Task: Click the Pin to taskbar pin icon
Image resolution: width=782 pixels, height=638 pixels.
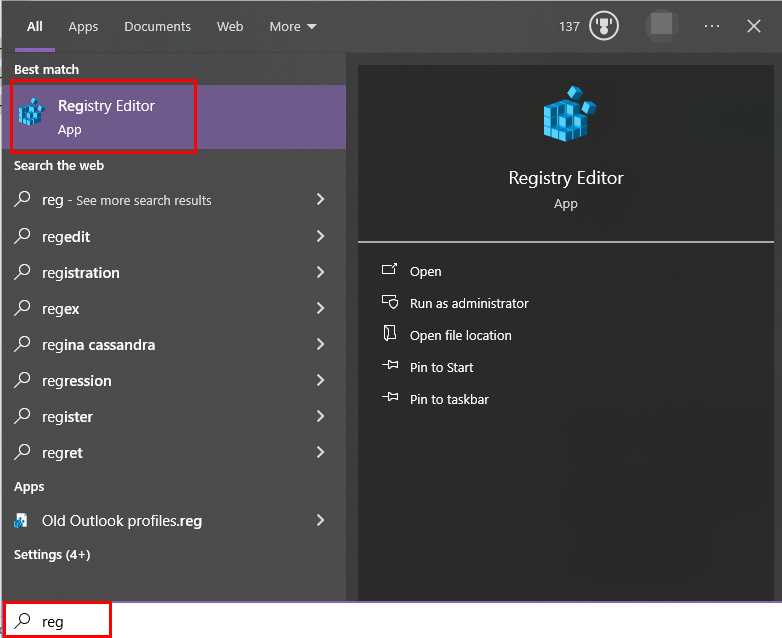Action: pos(390,397)
